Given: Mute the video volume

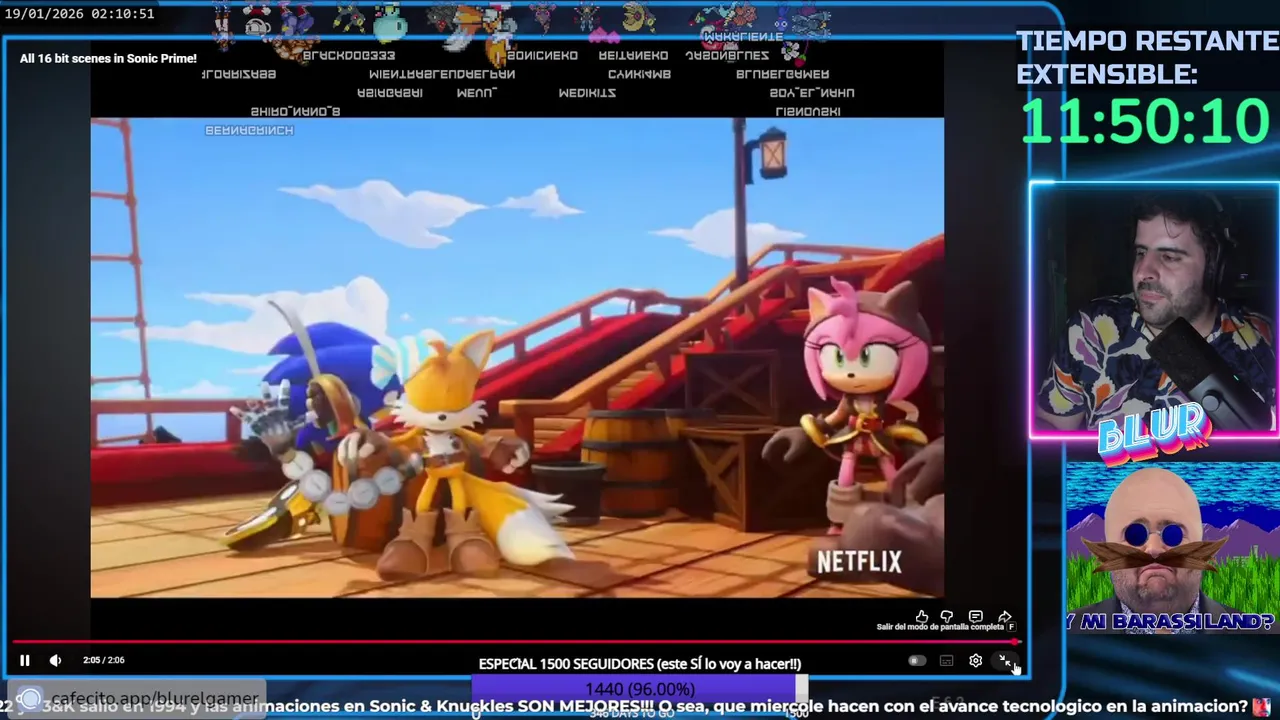Looking at the screenshot, I should (55, 660).
